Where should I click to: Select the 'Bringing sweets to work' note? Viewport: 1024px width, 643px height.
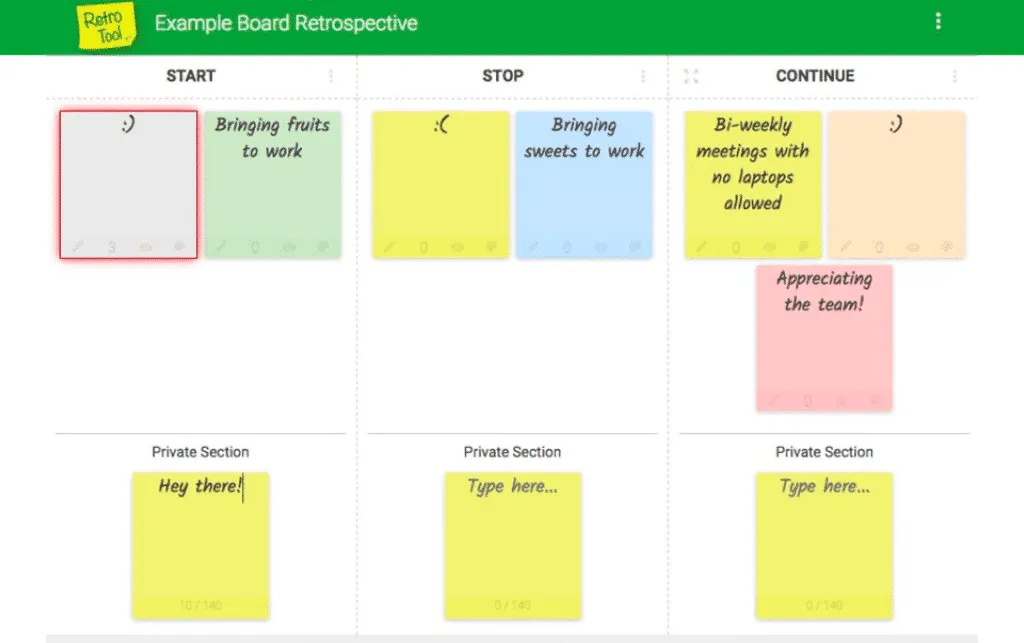pyautogui.click(x=584, y=184)
